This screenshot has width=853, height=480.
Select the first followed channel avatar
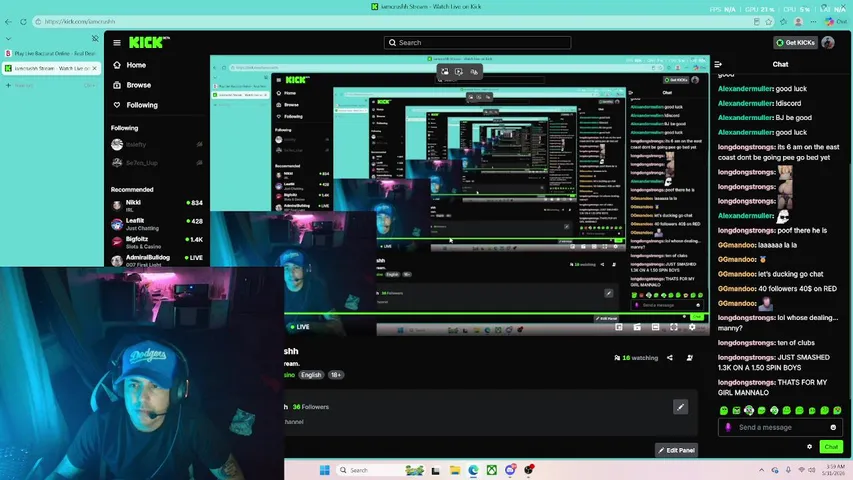117,144
